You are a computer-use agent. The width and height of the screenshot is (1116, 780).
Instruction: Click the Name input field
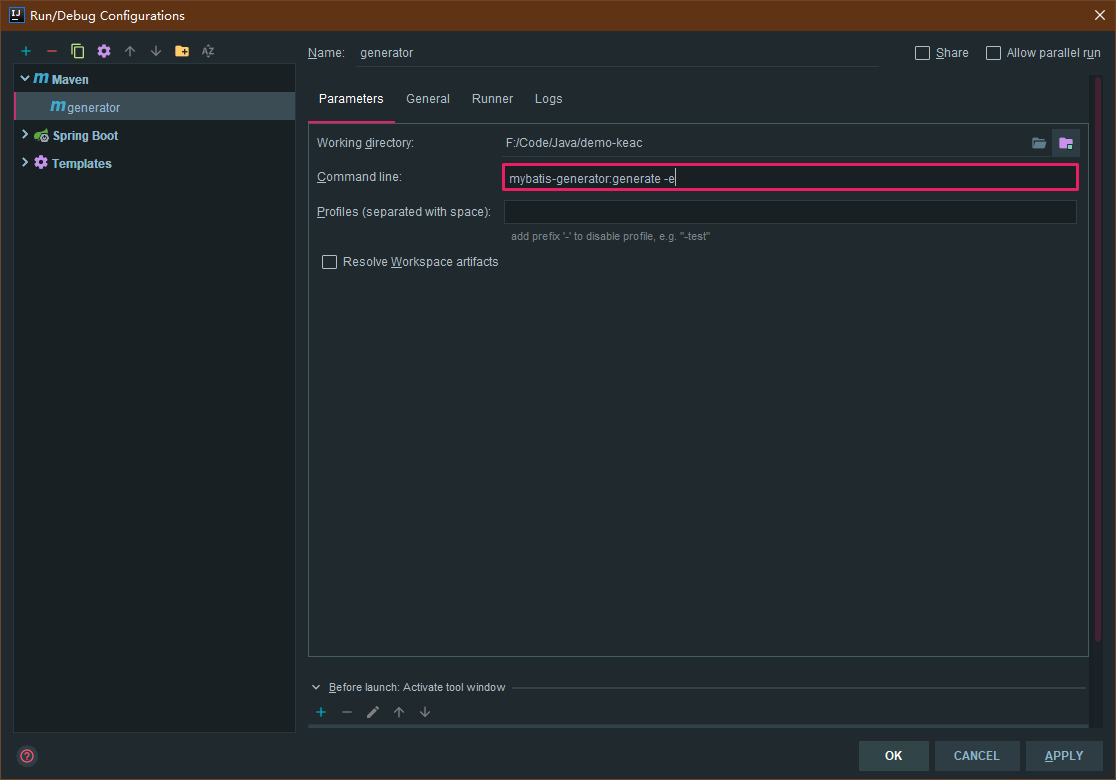[x=617, y=53]
